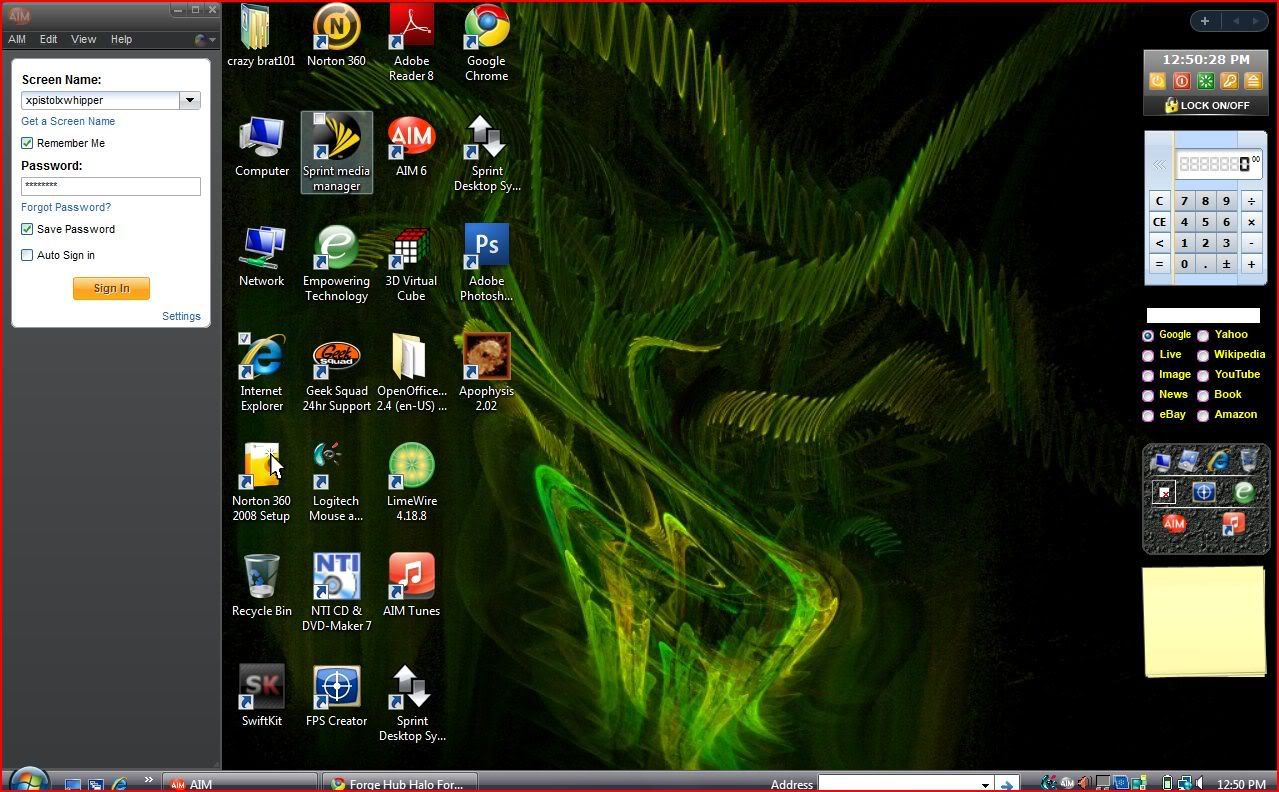The image size is (1279, 792).
Task: Open the AIM menu
Action: click(17, 39)
